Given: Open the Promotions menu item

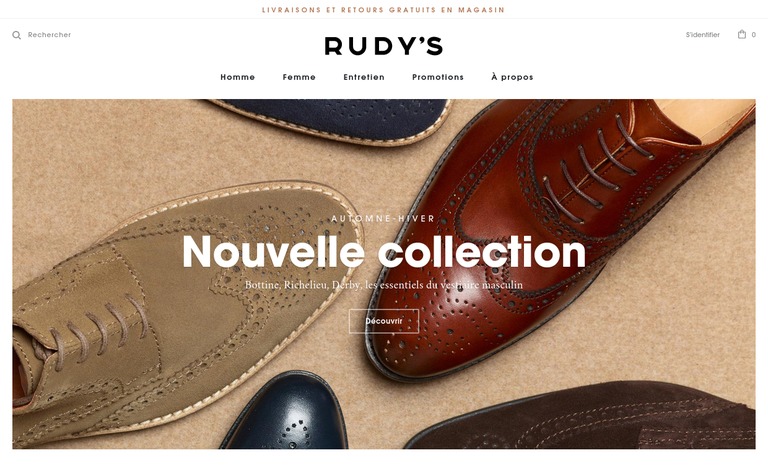Looking at the screenshot, I should (438, 77).
